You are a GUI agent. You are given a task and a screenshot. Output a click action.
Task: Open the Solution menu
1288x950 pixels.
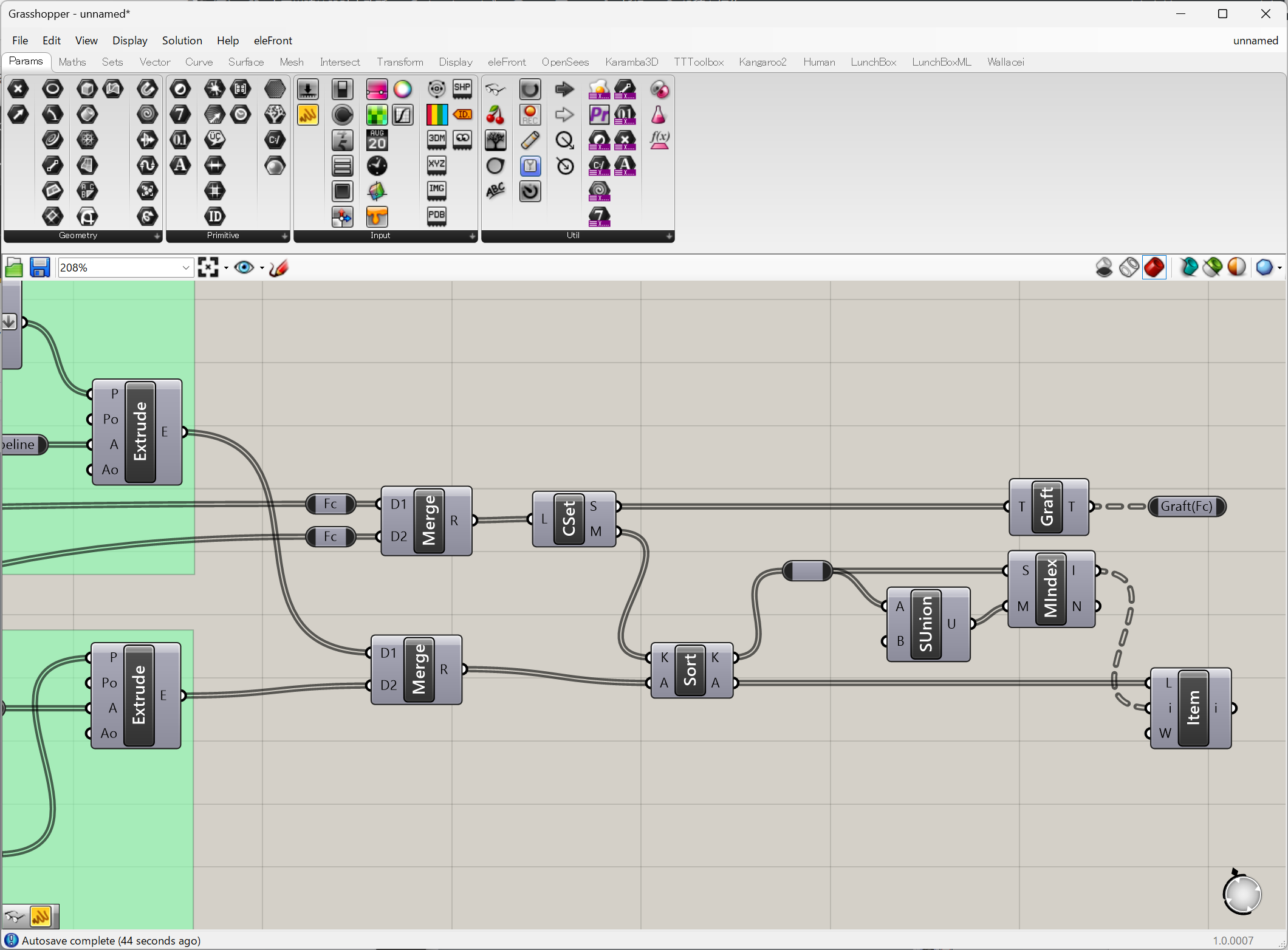click(x=182, y=41)
